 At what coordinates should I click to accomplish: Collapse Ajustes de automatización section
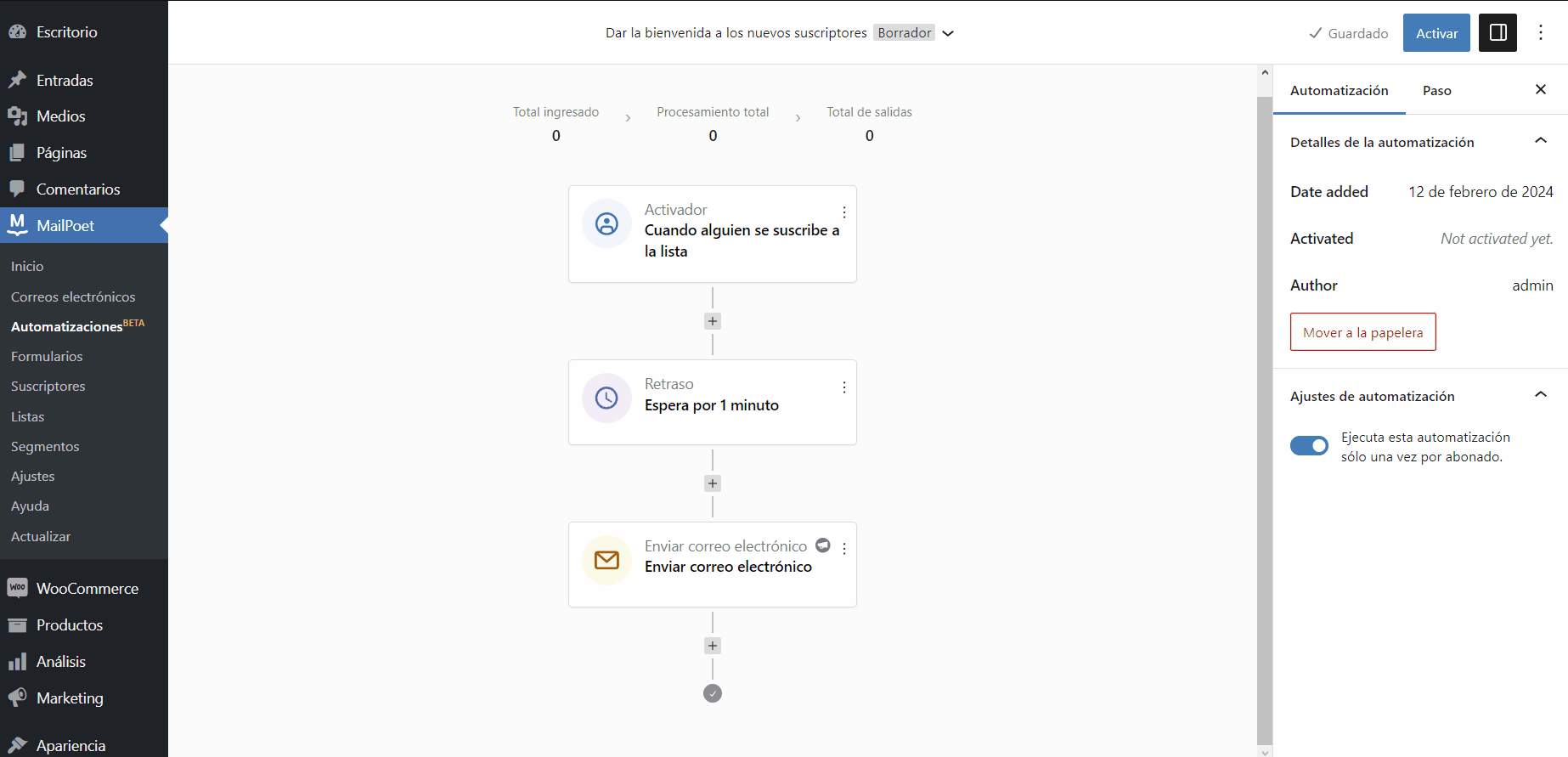[1540, 395]
